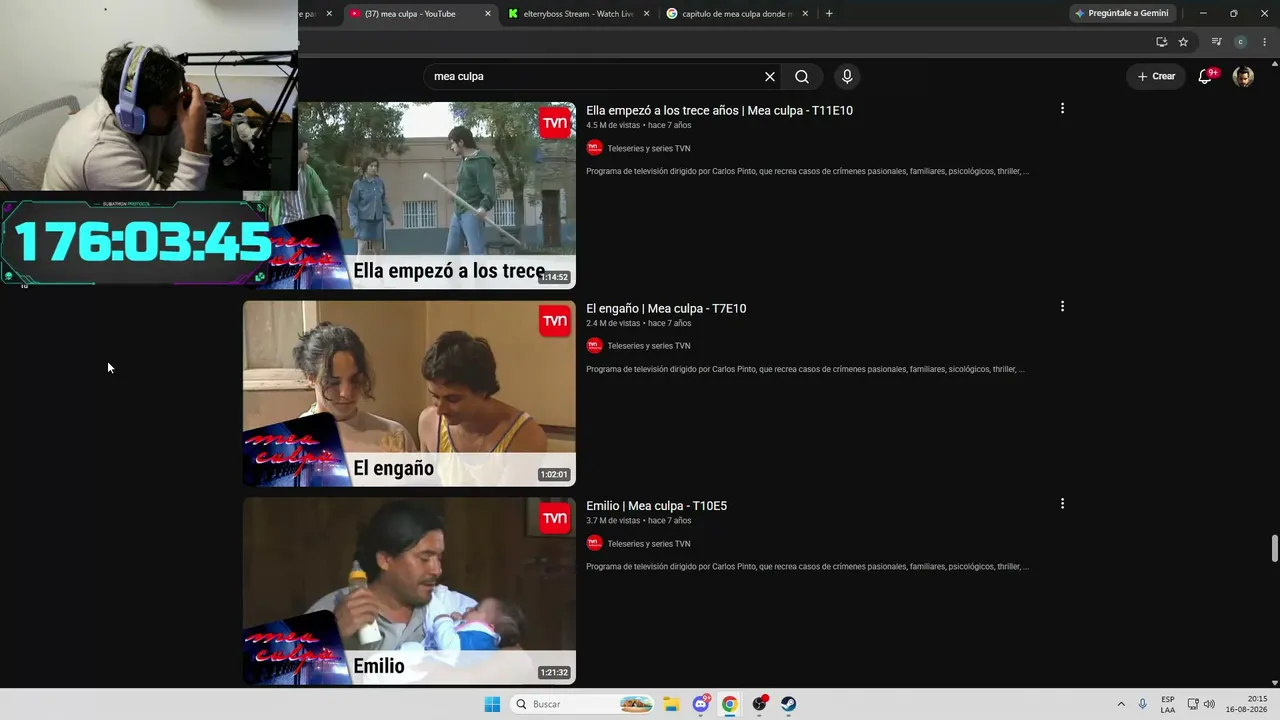Image resolution: width=1280 pixels, height=720 pixels.
Task: Click the TVN channel avatar under El engaño
Action: tap(594, 346)
